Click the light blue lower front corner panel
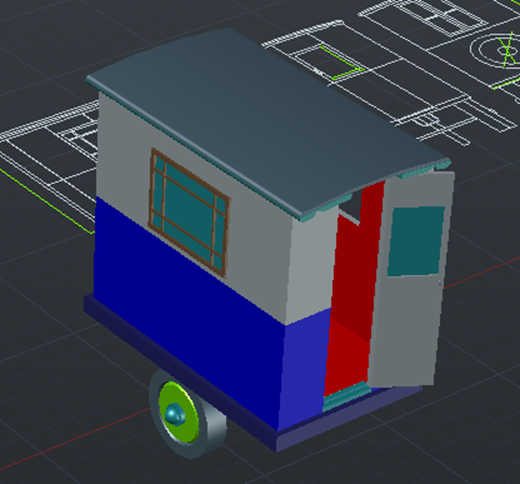Image resolution: width=520 pixels, height=484 pixels. [x=304, y=368]
